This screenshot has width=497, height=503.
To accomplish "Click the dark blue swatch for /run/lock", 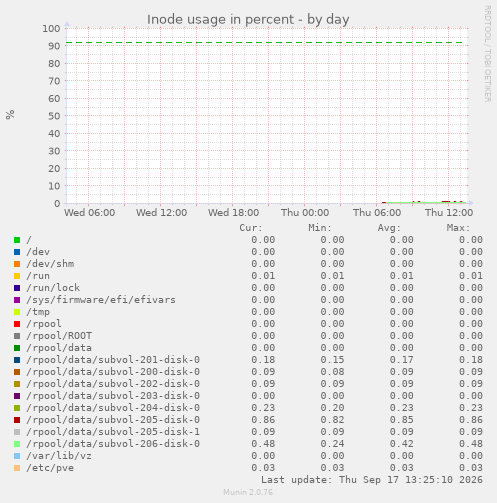I will (x=17, y=288).
